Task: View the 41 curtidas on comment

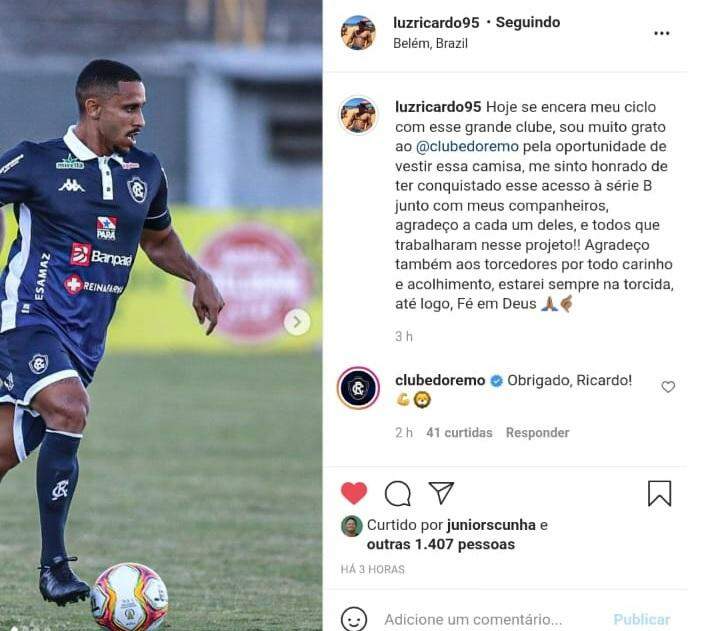Action: click(x=459, y=432)
